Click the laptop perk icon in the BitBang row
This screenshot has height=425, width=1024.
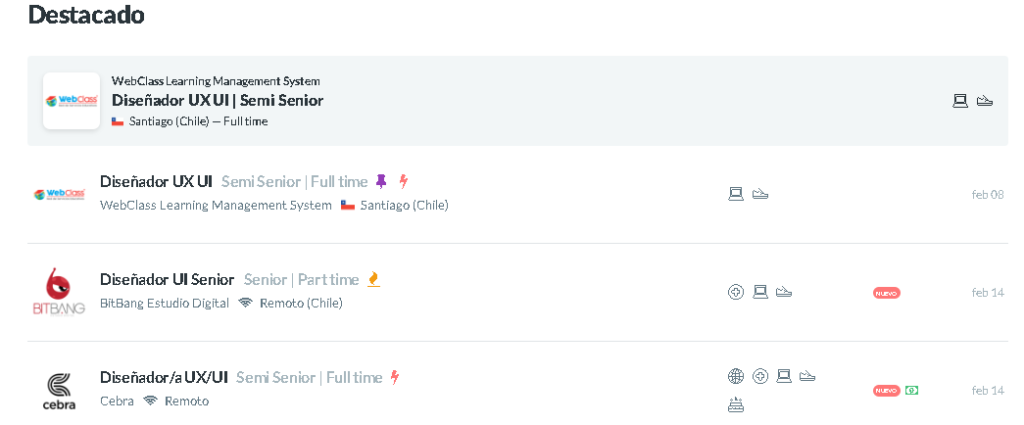coord(760,292)
